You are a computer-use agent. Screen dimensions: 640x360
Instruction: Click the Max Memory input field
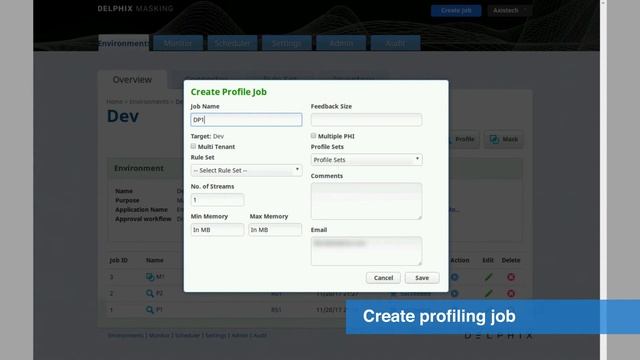click(x=275, y=230)
